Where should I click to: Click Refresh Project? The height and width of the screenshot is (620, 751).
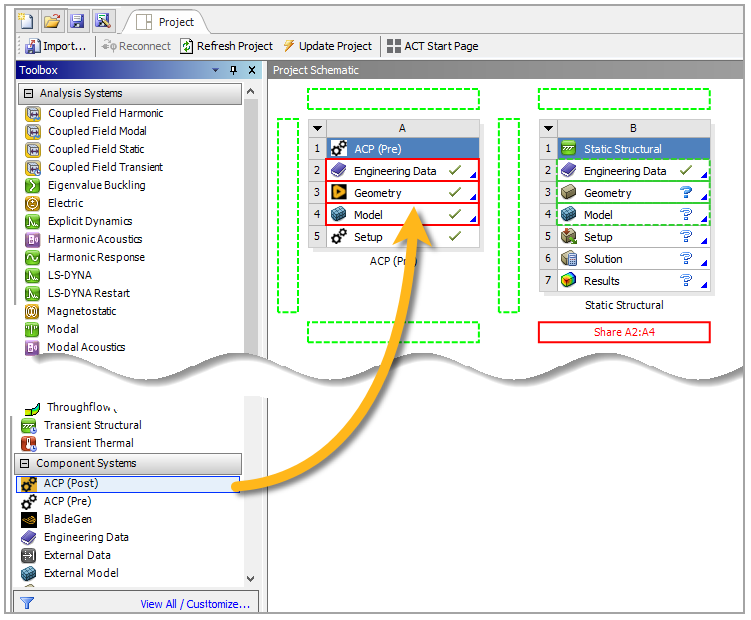click(227, 46)
